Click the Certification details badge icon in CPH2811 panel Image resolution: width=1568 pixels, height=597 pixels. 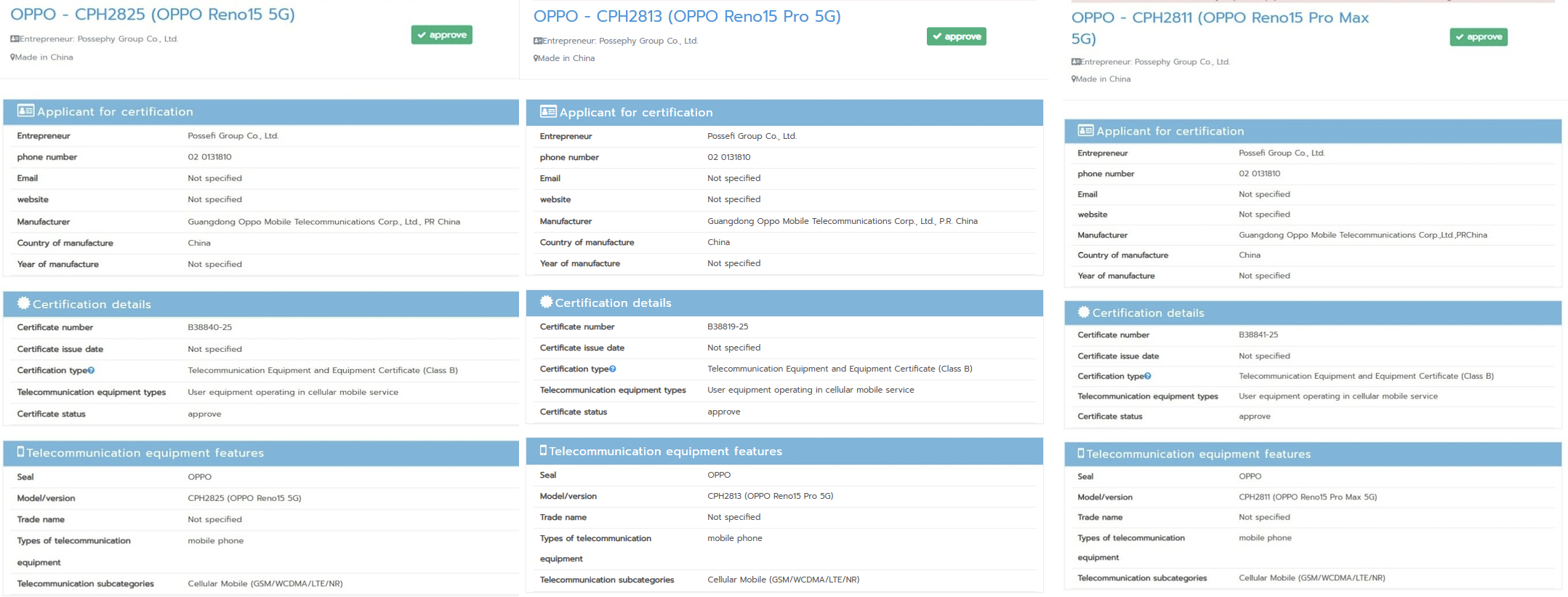tap(1083, 312)
